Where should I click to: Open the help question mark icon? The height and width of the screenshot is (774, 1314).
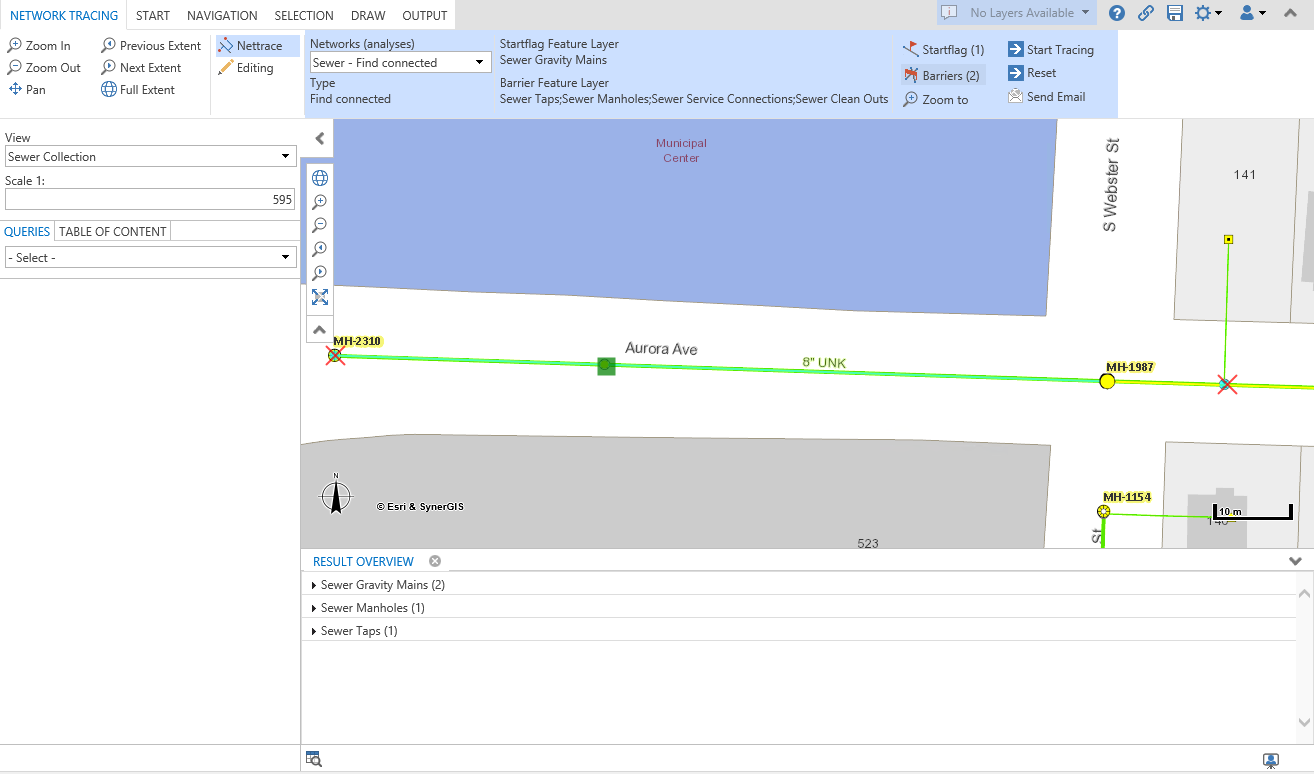(x=1117, y=13)
